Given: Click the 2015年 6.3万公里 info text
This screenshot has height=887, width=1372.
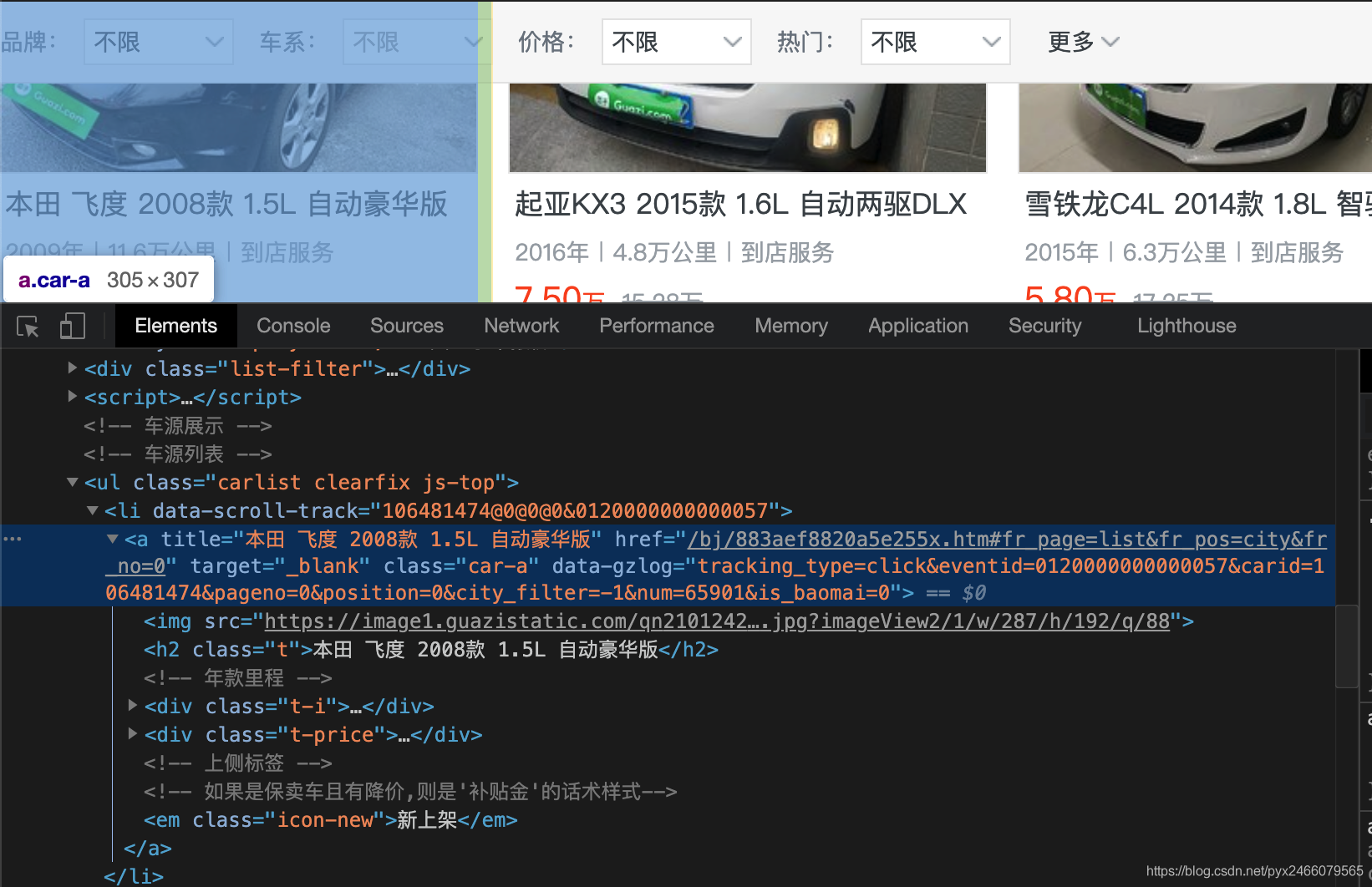Looking at the screenshot, I should (1184, 252).
